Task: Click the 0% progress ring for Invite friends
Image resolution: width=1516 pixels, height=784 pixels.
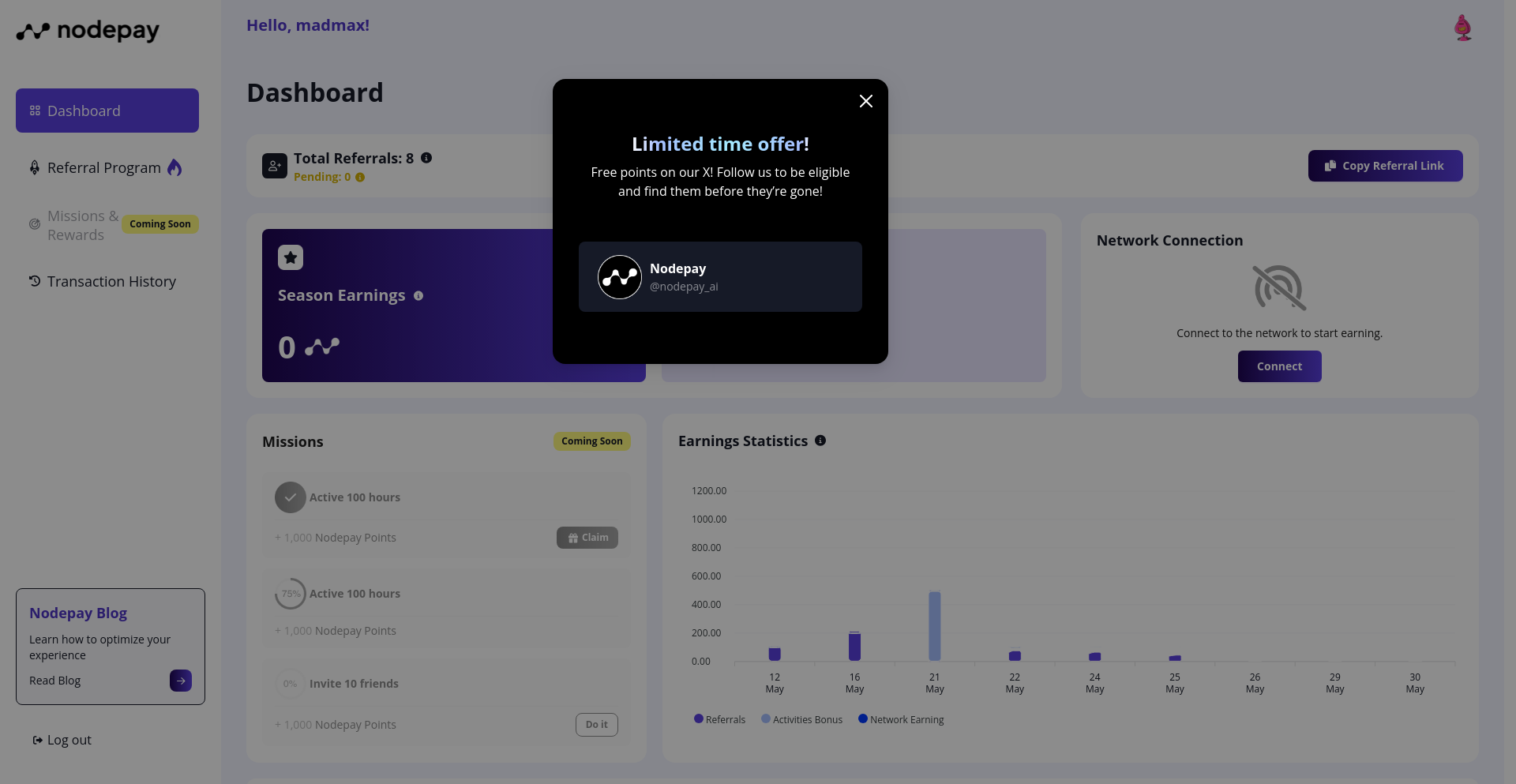Action: click(291, 684)
